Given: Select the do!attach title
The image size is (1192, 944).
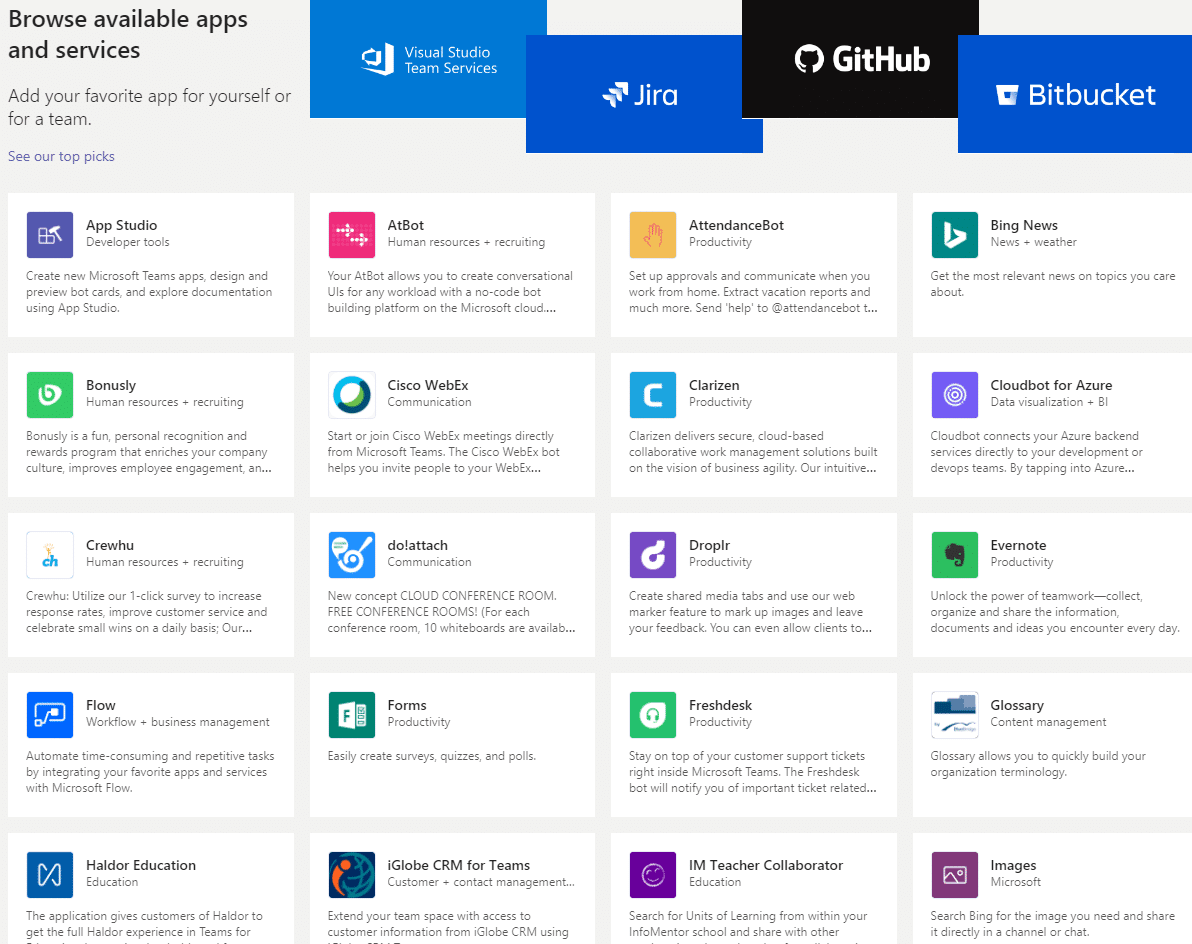Looking at the screenshot, I should (417, 545).
